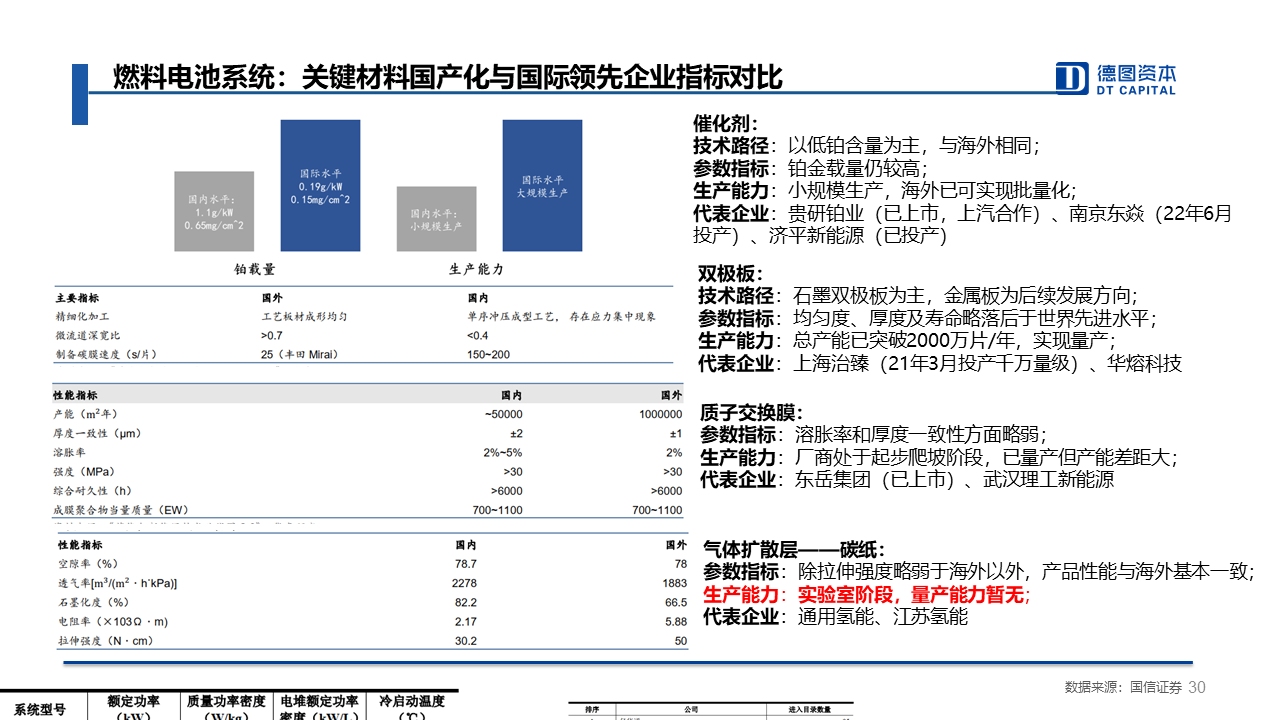Select the 电阻率 row label

(113, 622)
